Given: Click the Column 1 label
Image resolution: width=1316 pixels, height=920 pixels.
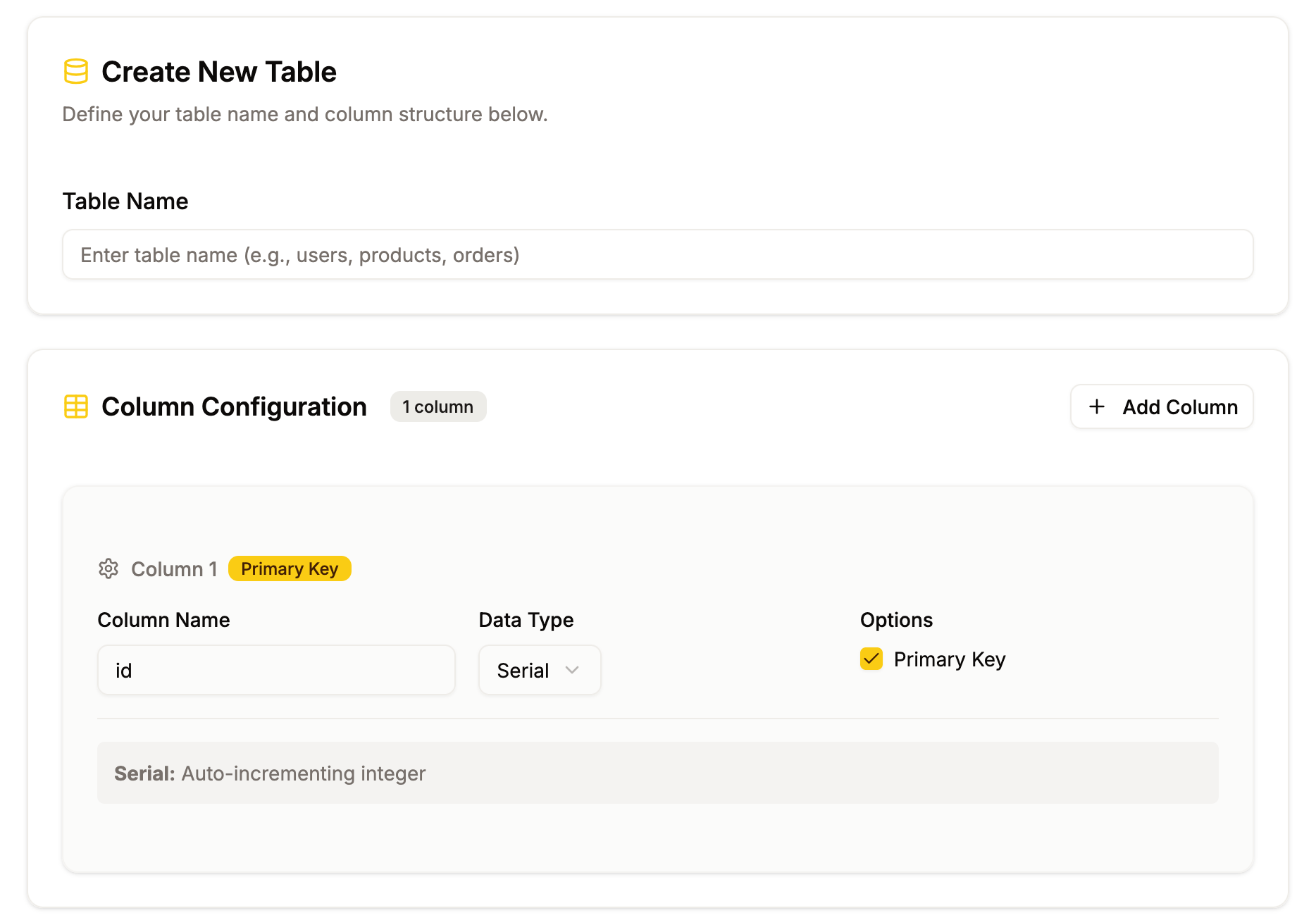Looking at the screenshot, I should 174,568.
